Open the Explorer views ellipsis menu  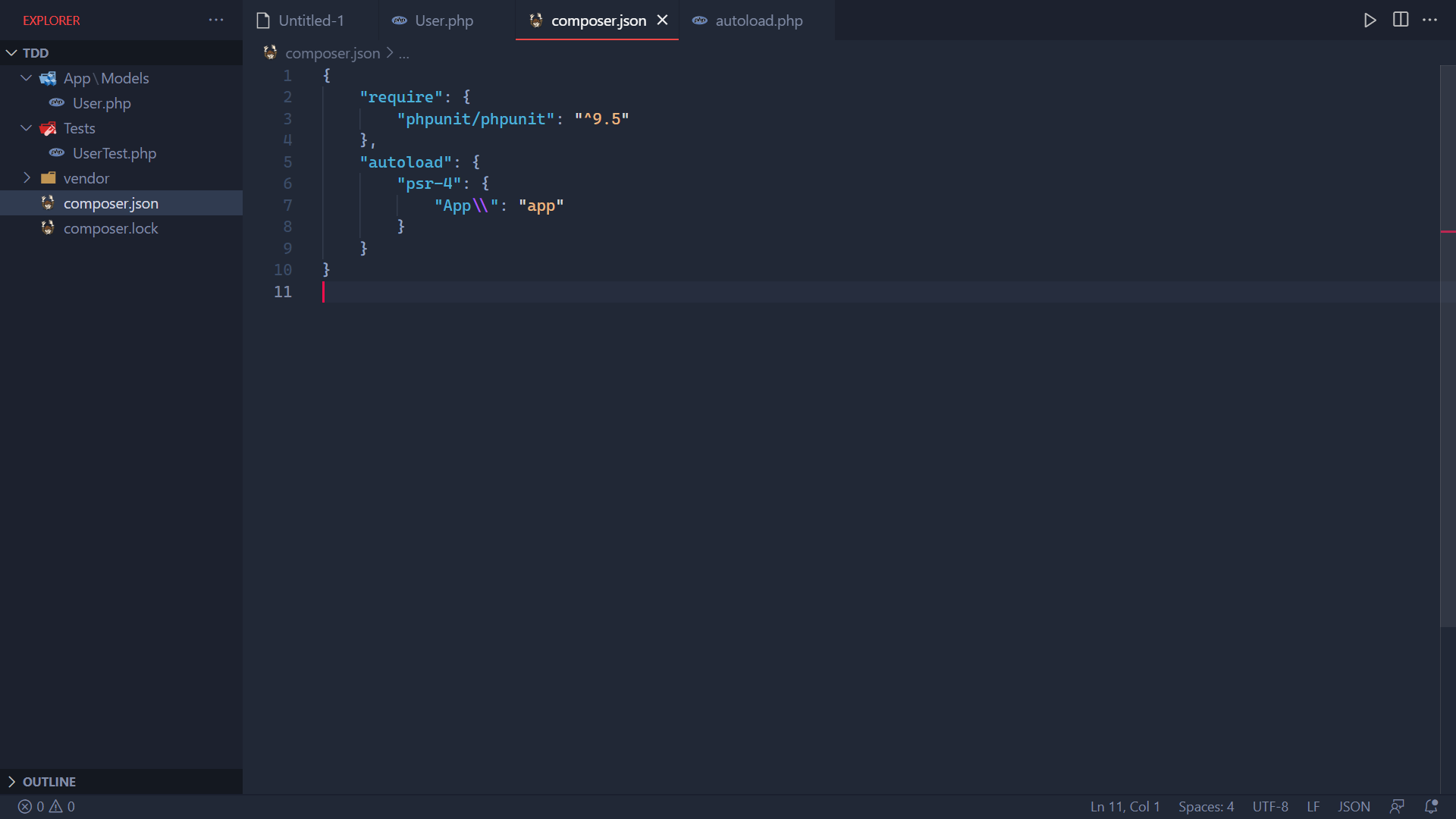pos(216,20)
